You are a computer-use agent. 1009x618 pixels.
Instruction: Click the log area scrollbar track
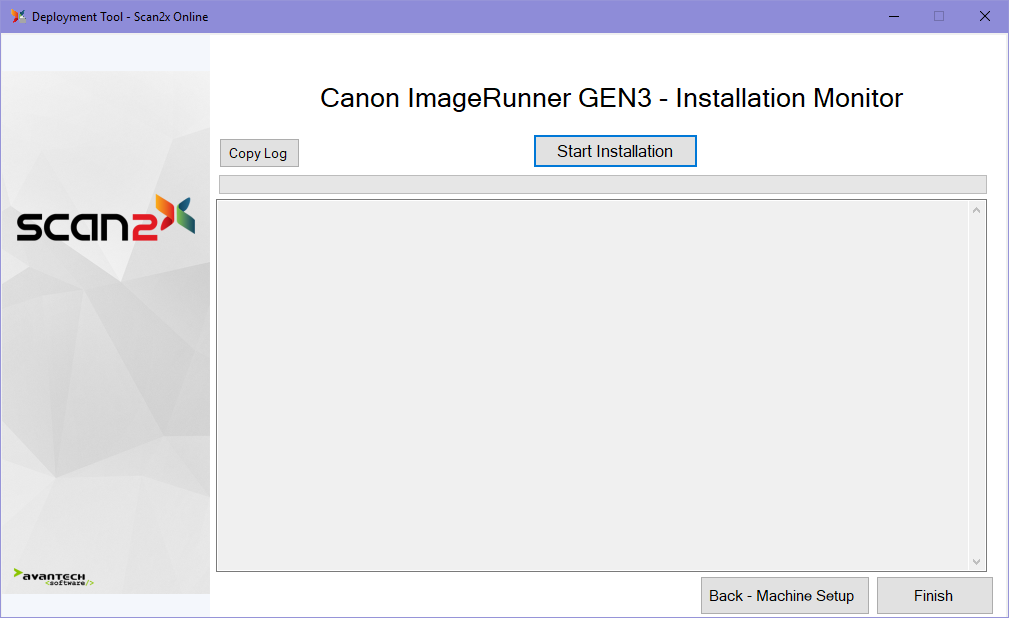tap(977, 385)
